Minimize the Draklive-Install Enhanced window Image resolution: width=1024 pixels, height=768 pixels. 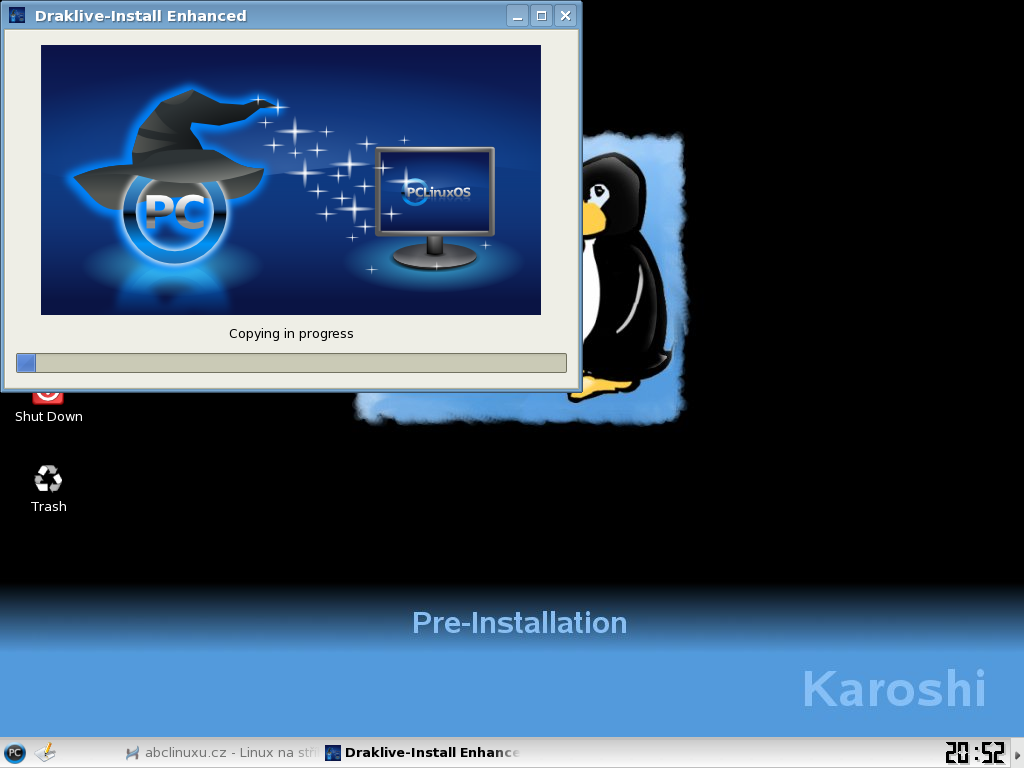coord(517,16)
